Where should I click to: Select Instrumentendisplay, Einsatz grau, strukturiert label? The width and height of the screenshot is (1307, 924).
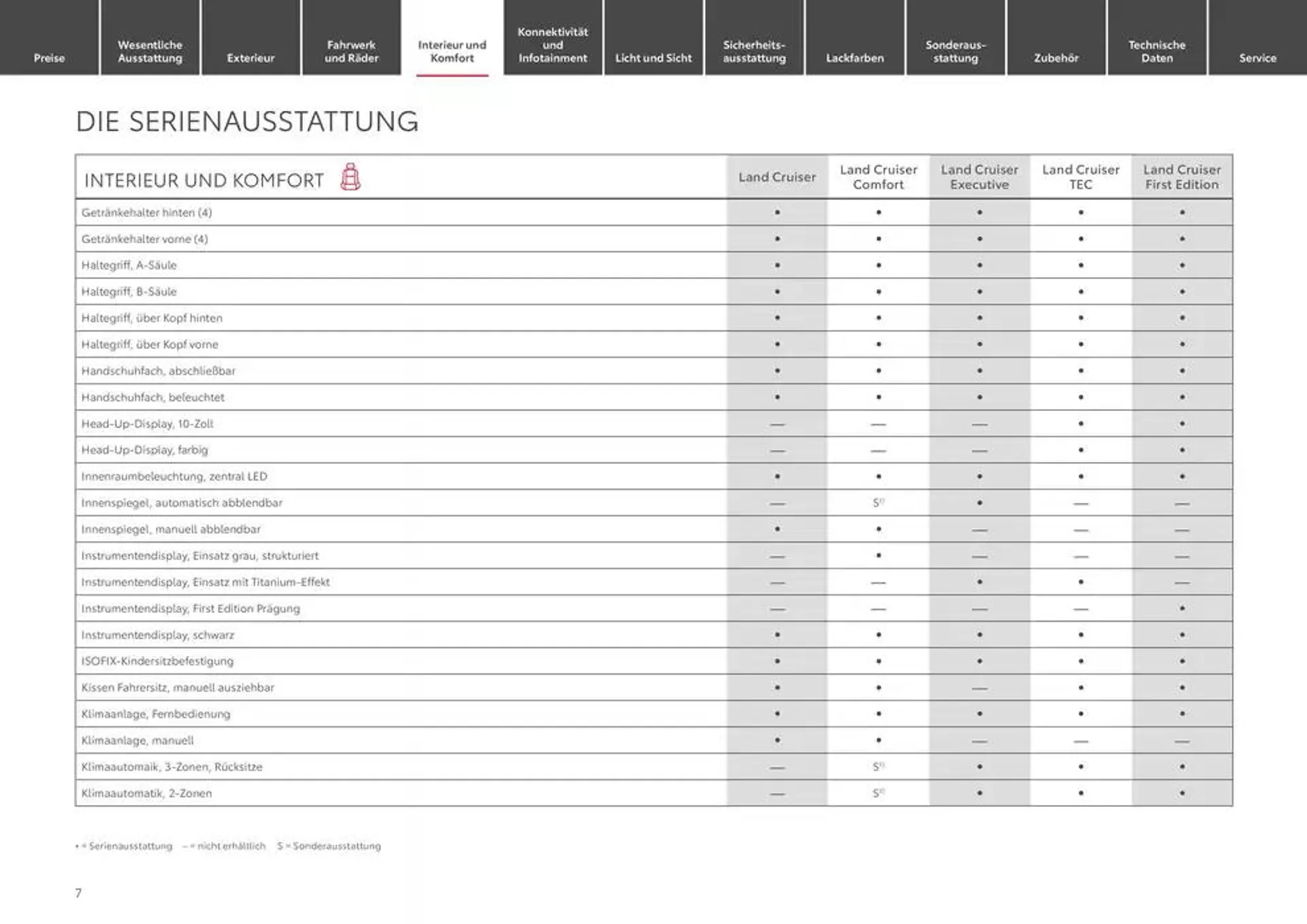tap(200, 556)
